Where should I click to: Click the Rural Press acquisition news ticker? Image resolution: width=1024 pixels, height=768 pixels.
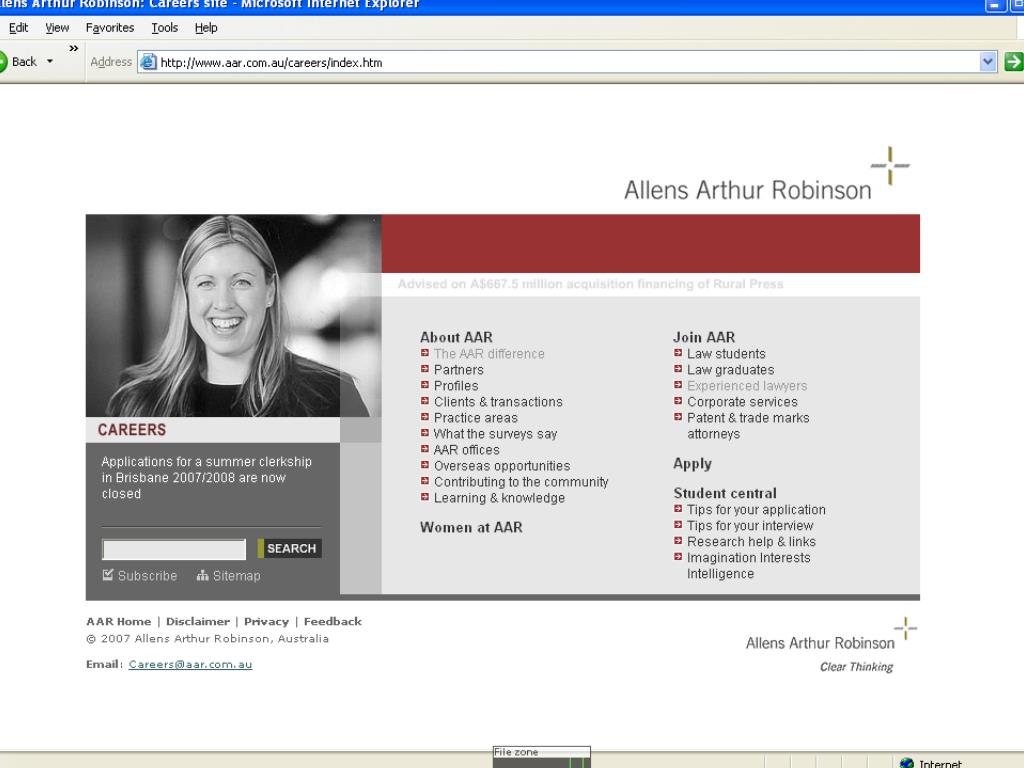590,284
